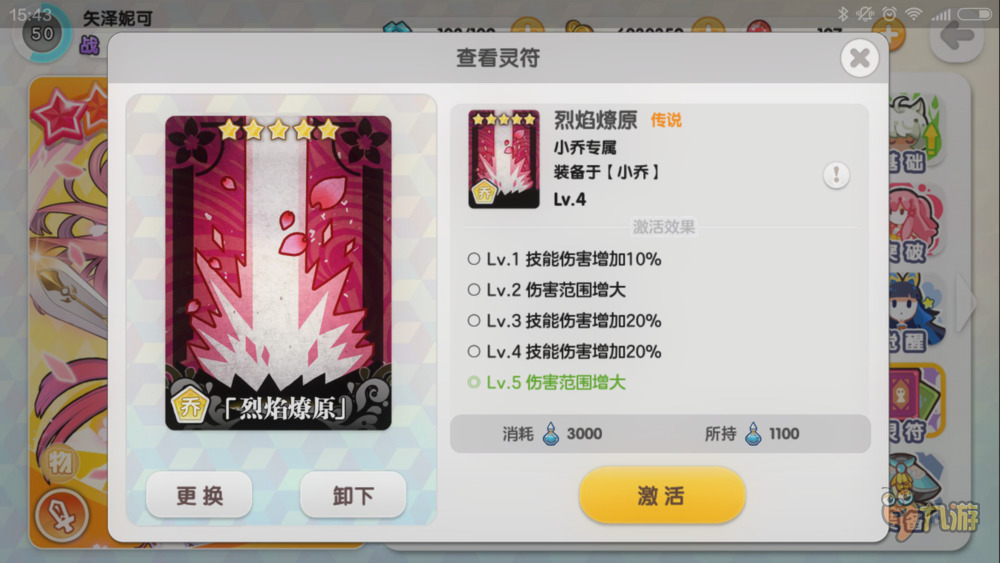Click the player level 50 badge

point(41,33)
